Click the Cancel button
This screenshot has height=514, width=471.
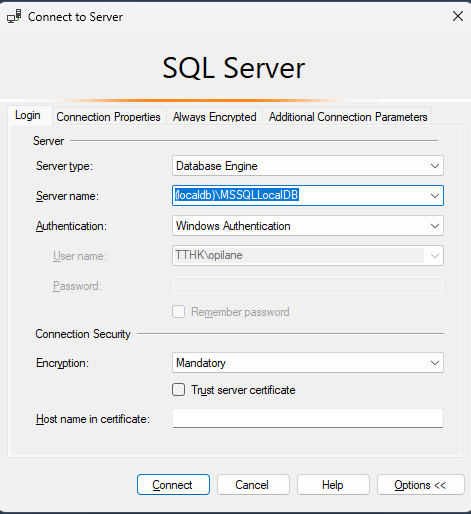click(x=253, y=485)
